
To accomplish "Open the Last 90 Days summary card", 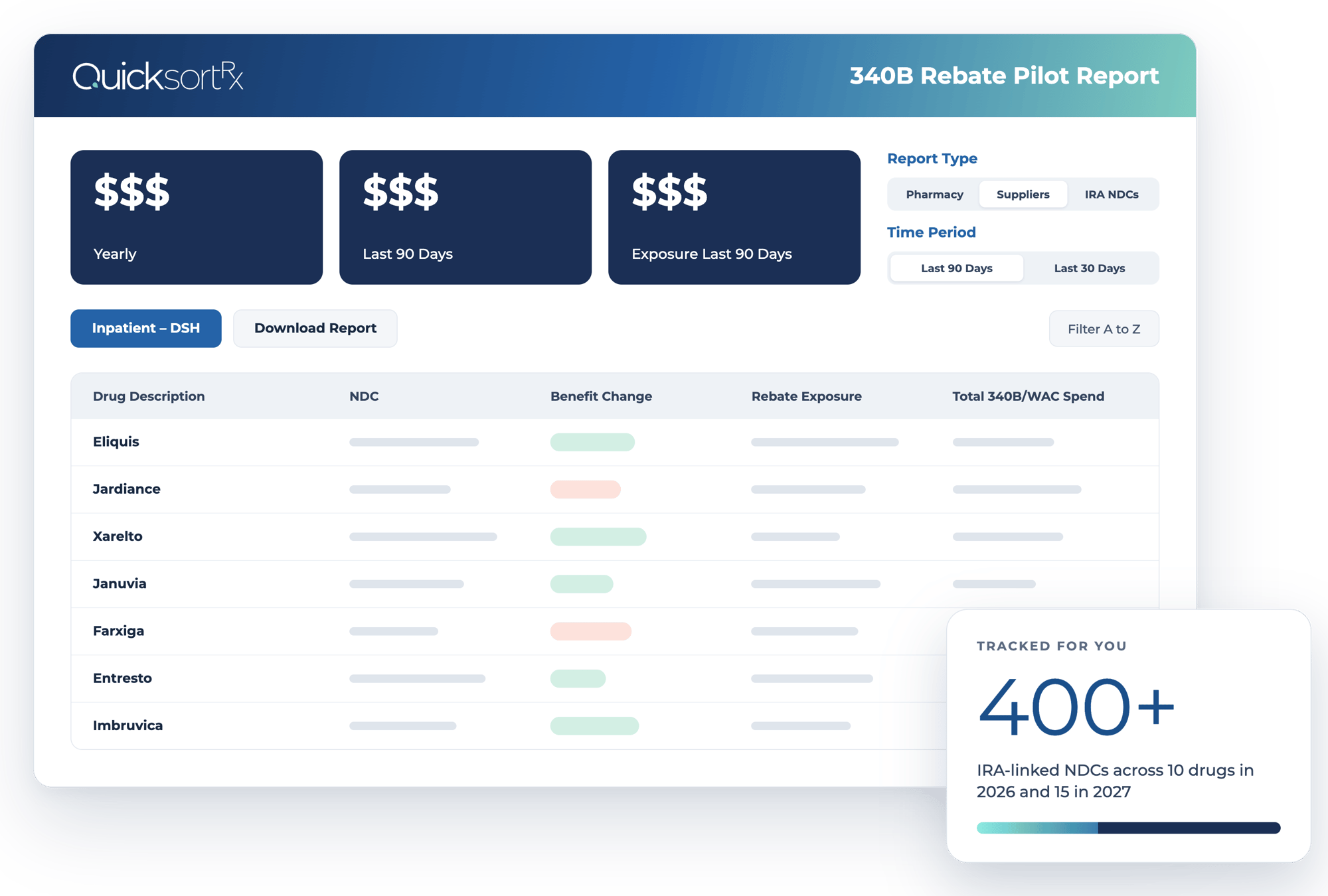I will click(x=465, y=218).
